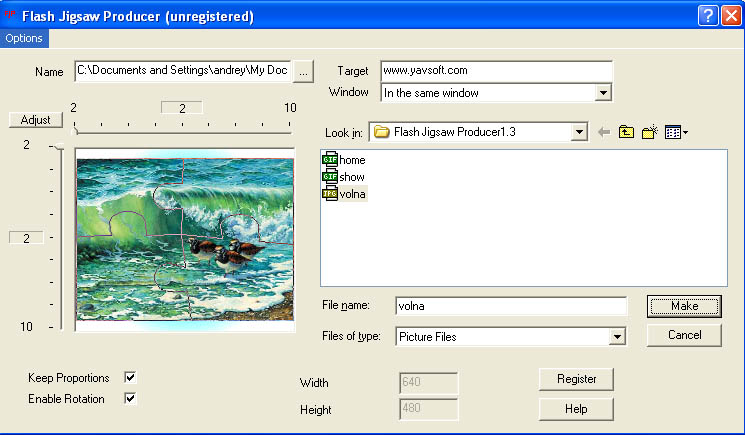The image size is (745, 435).
Task: Toggle the Enable Rotation checkbox
Action: tap(130, 398)
